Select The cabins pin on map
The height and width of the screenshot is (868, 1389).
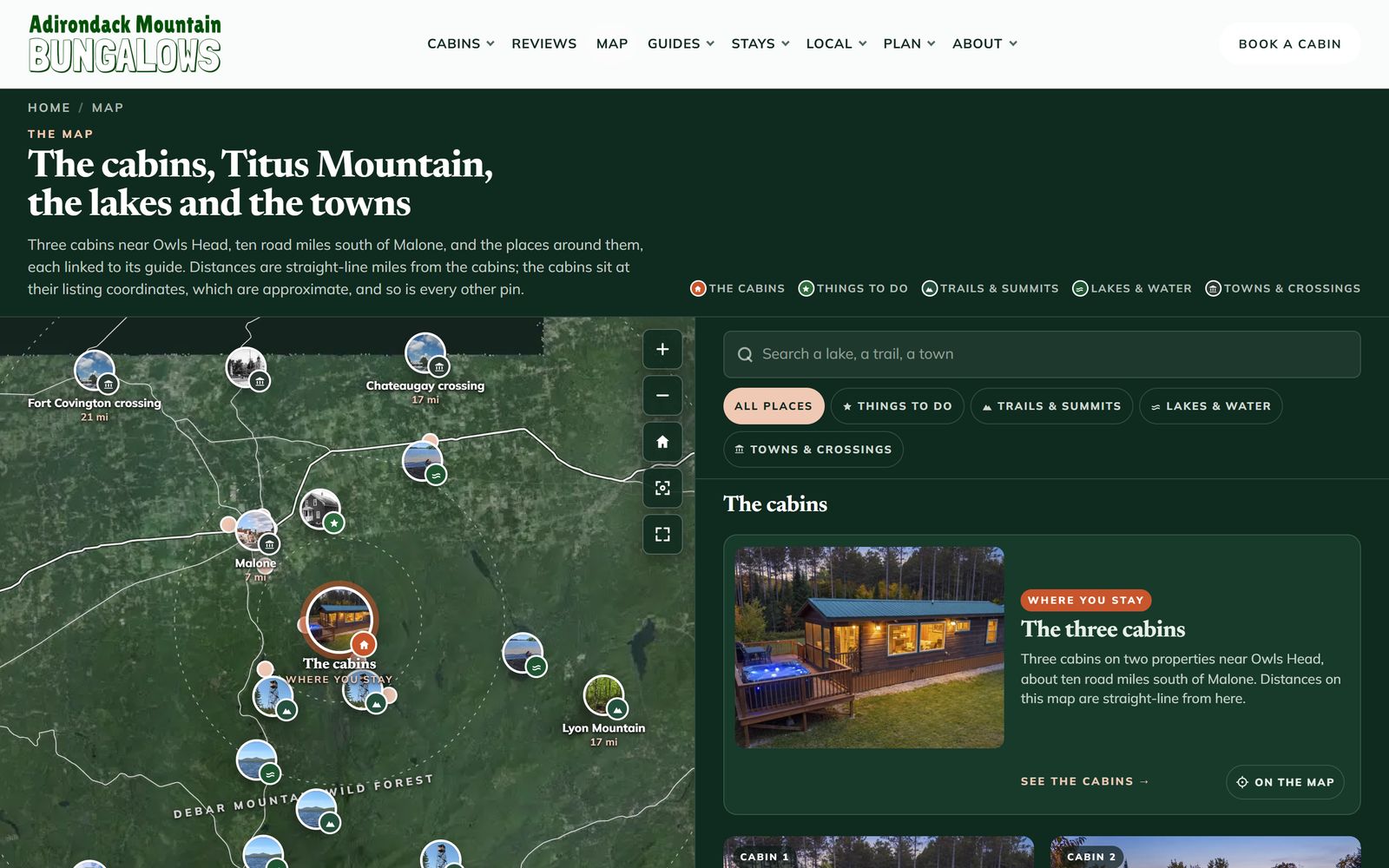pos(340,619)
